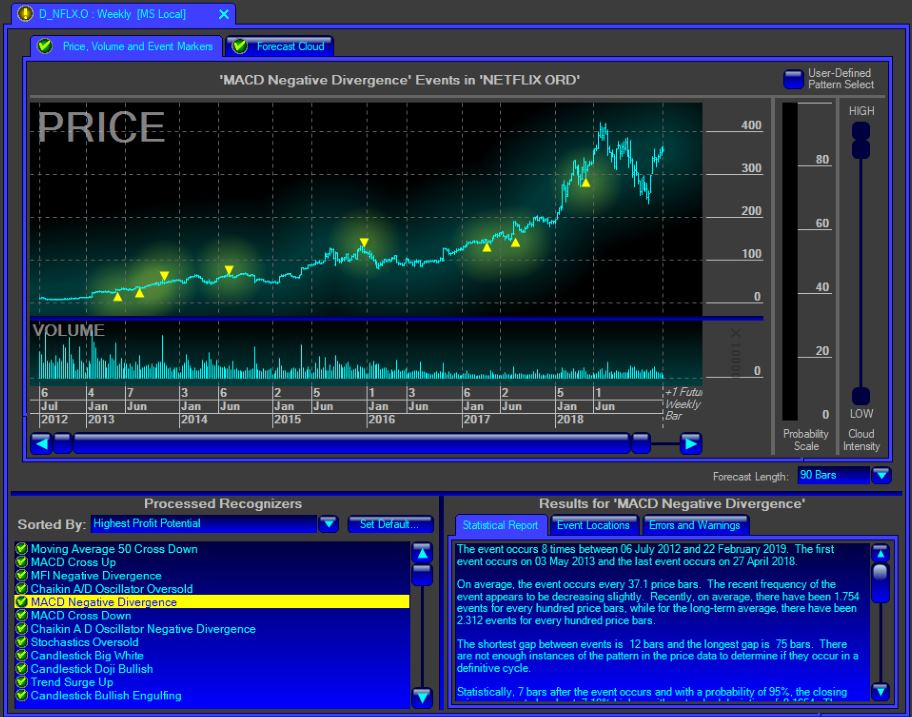Image resolution: width=912 pixels, height=717 pixels.
Task: Click the check icon beside Moving Average 50 Cross Down
Action: (23, 549)
